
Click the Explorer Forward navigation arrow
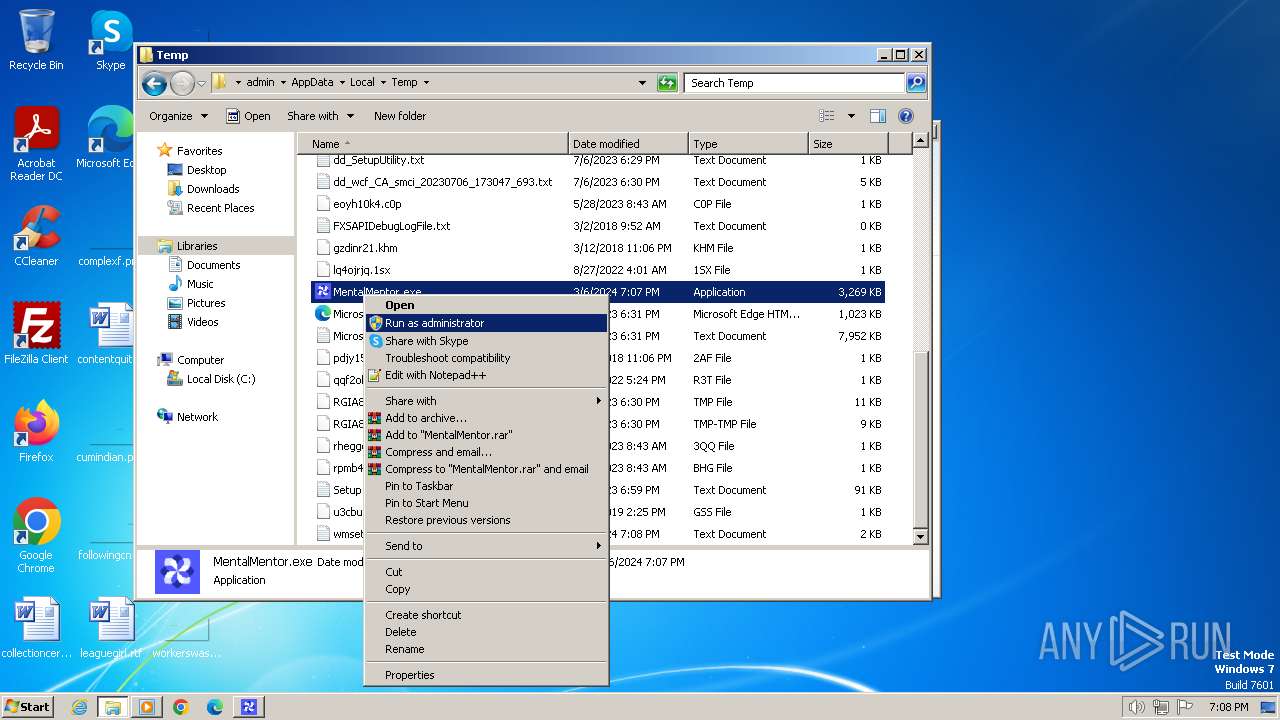182,83
